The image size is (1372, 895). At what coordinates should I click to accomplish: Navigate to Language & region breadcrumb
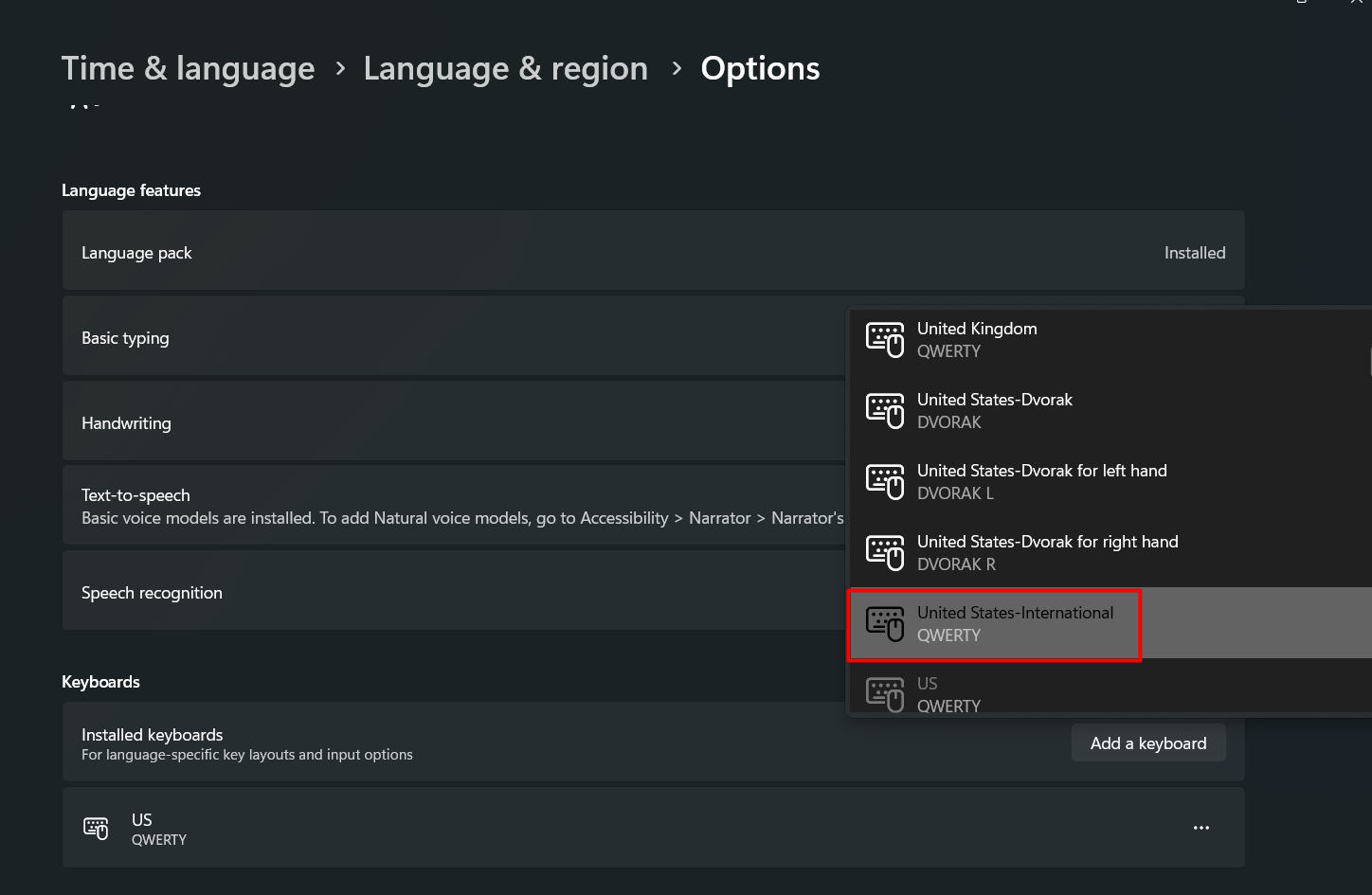pyautogui.click(x=505, y=69)
